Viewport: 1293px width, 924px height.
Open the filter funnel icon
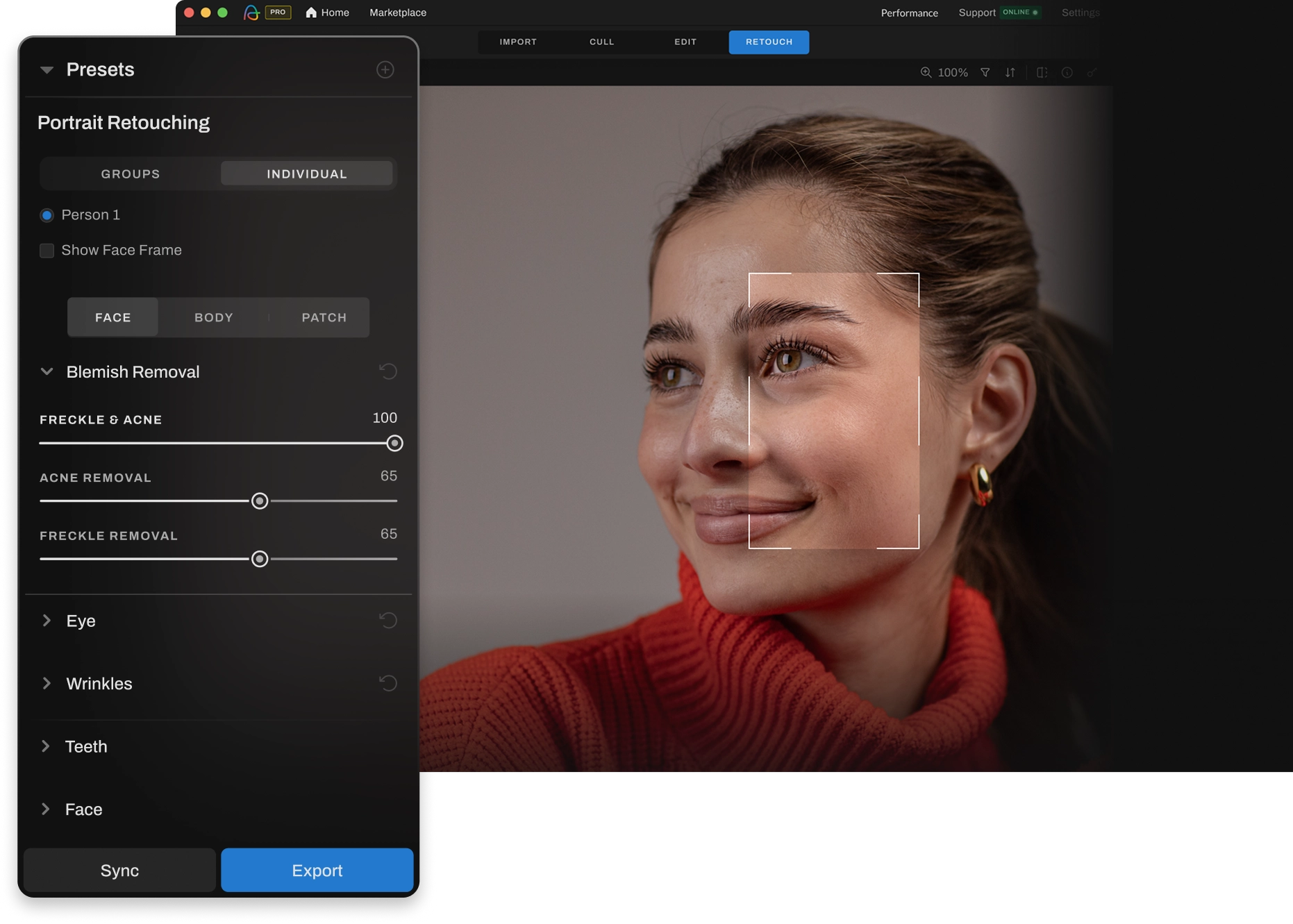coord(985,72)
